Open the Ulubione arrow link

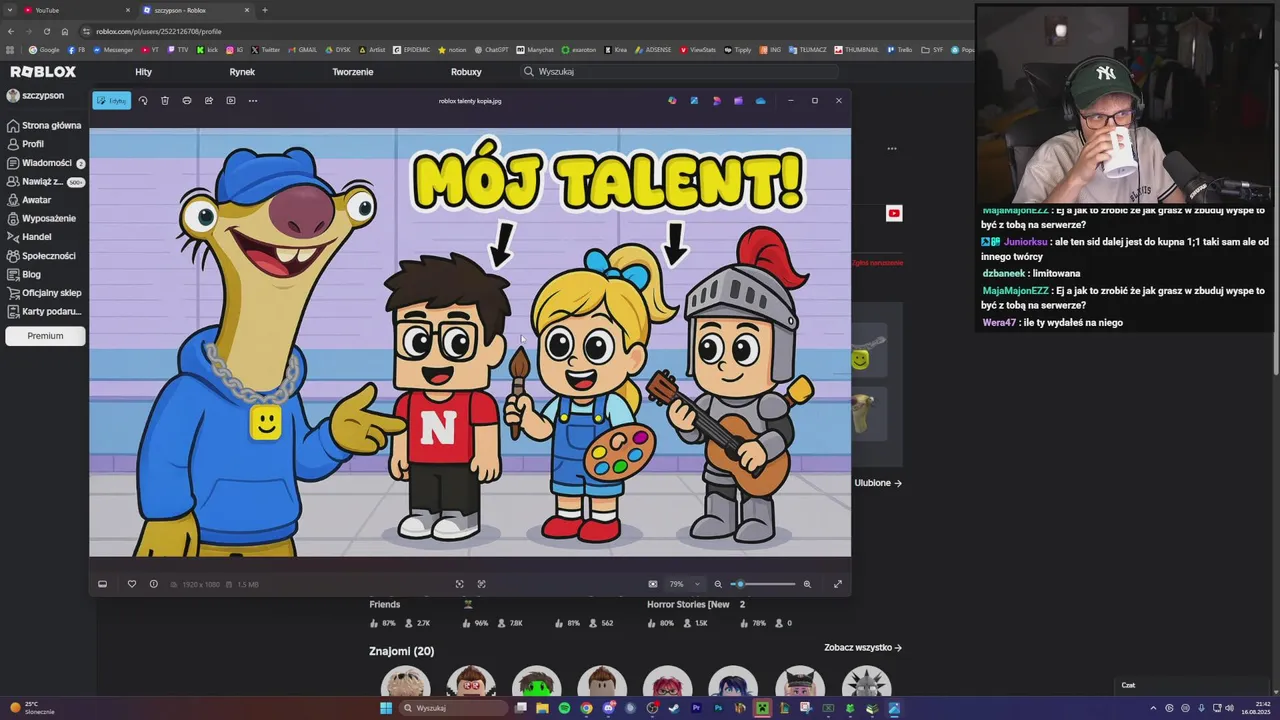tap(878, 483)
